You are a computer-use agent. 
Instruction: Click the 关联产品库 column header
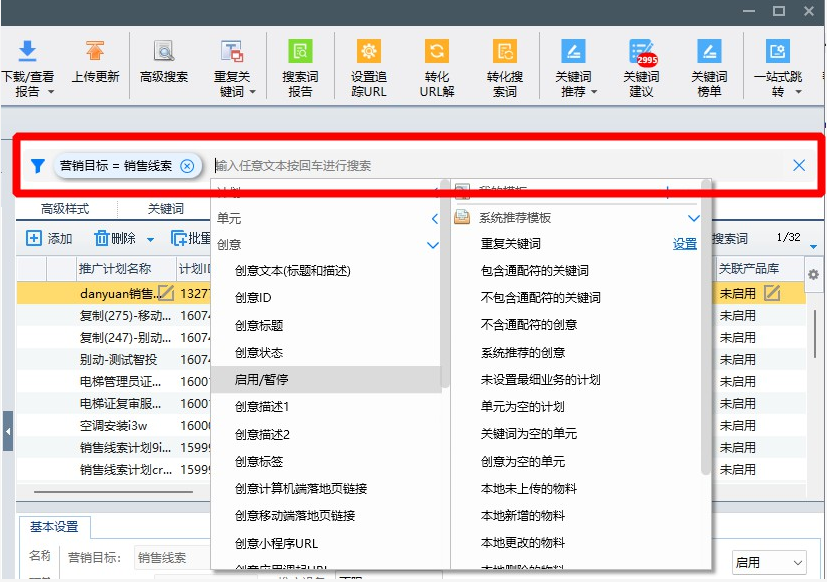pyautogui.click(x=760, y=269)
